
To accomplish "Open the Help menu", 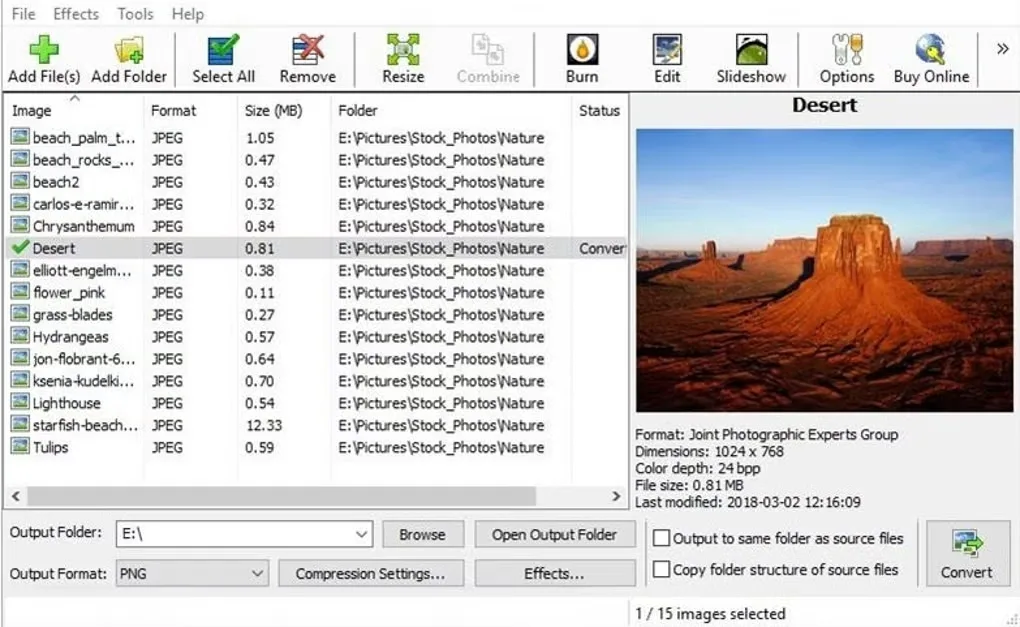I will [x=187, y=14].
